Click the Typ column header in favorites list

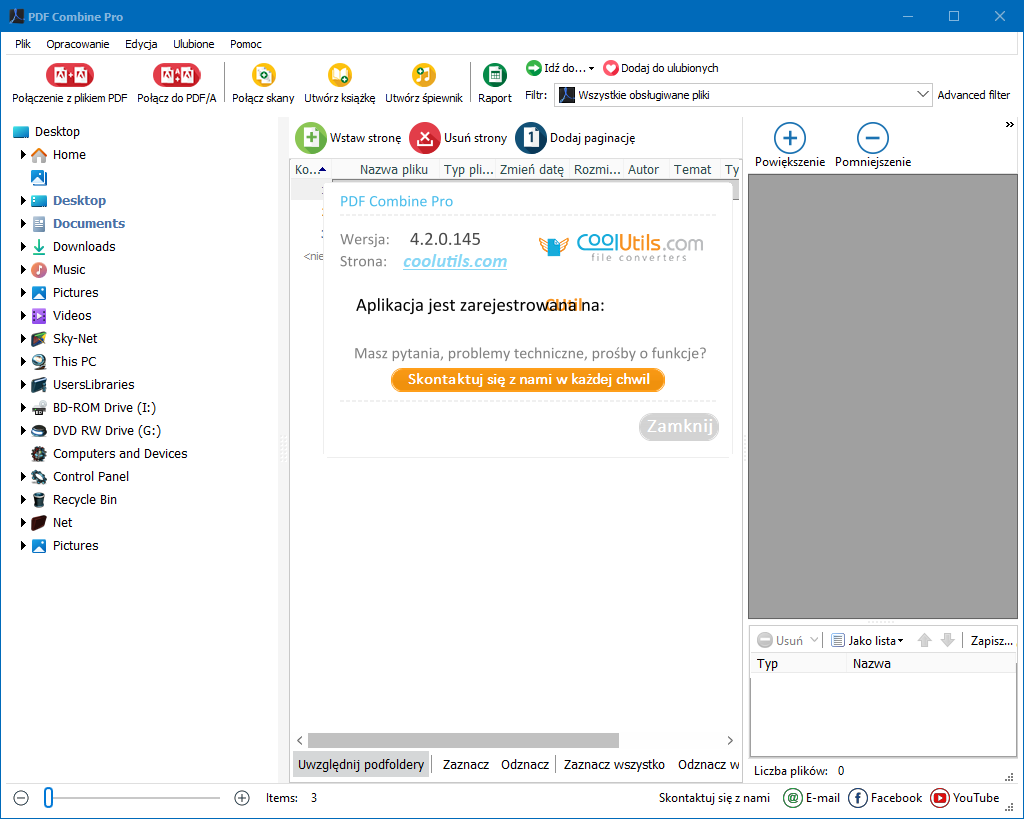(797, 663)
